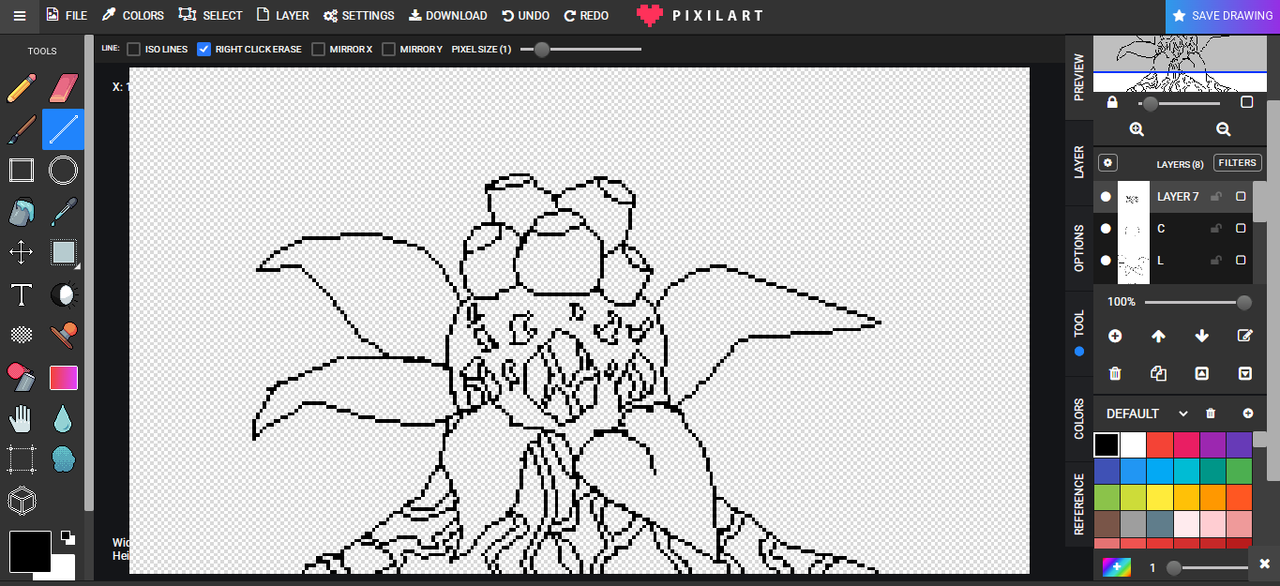Select the Circle shape tool
Image resolution: width=1280 pixels, height=586 pixels.
point(63,170)
